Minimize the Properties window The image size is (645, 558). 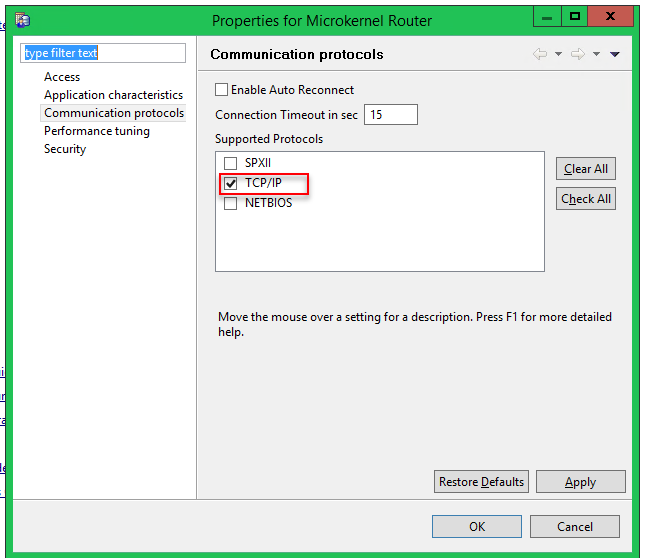(547, 17)
